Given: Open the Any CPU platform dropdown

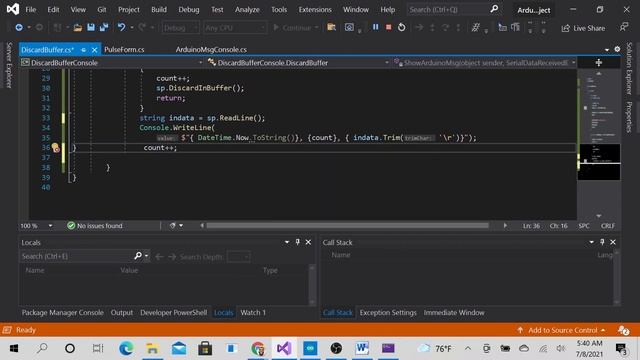Looking at the screenshot, I should tap(234, 28).
